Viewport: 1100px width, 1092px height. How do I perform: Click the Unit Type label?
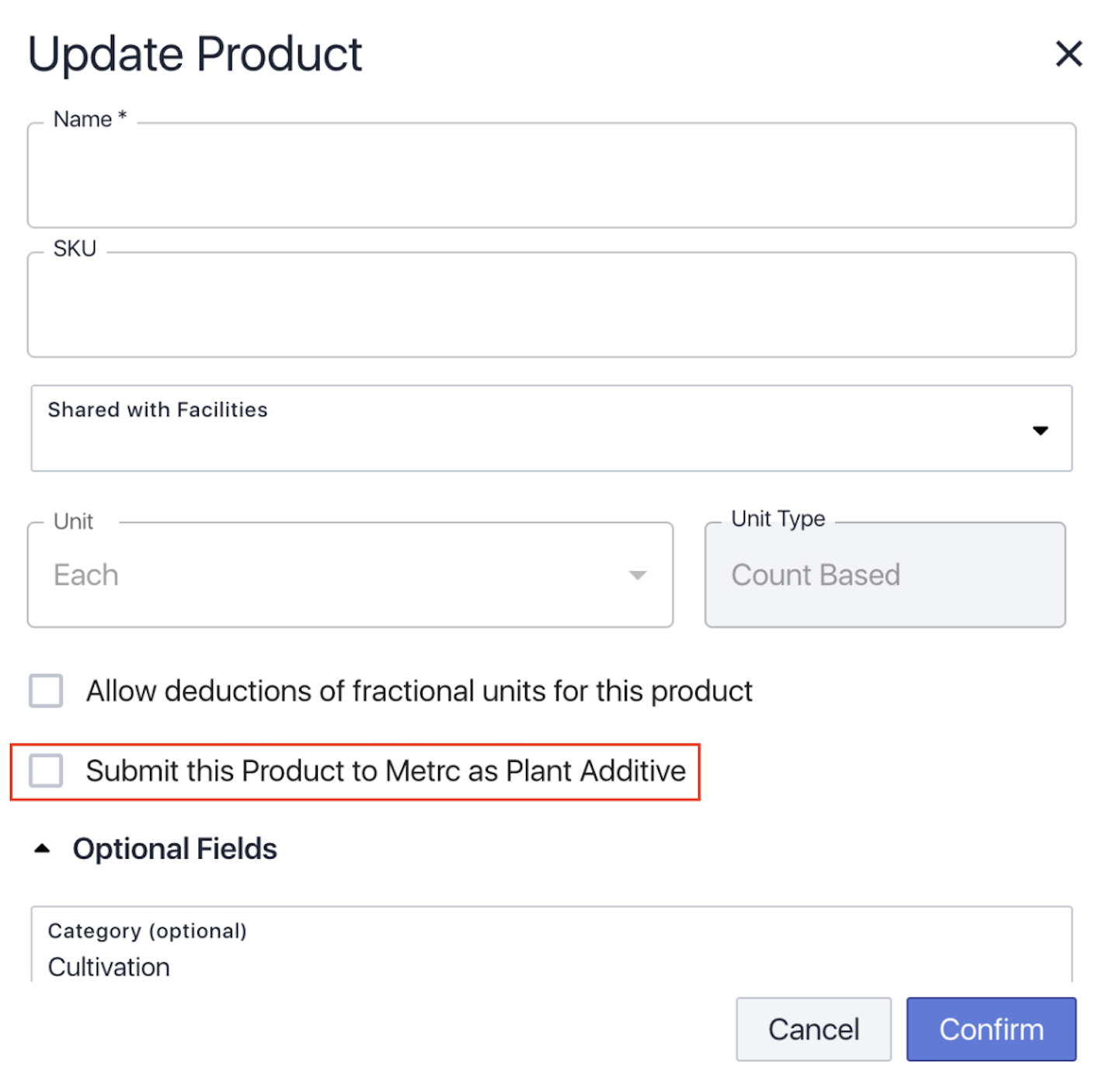pos(778,518)
